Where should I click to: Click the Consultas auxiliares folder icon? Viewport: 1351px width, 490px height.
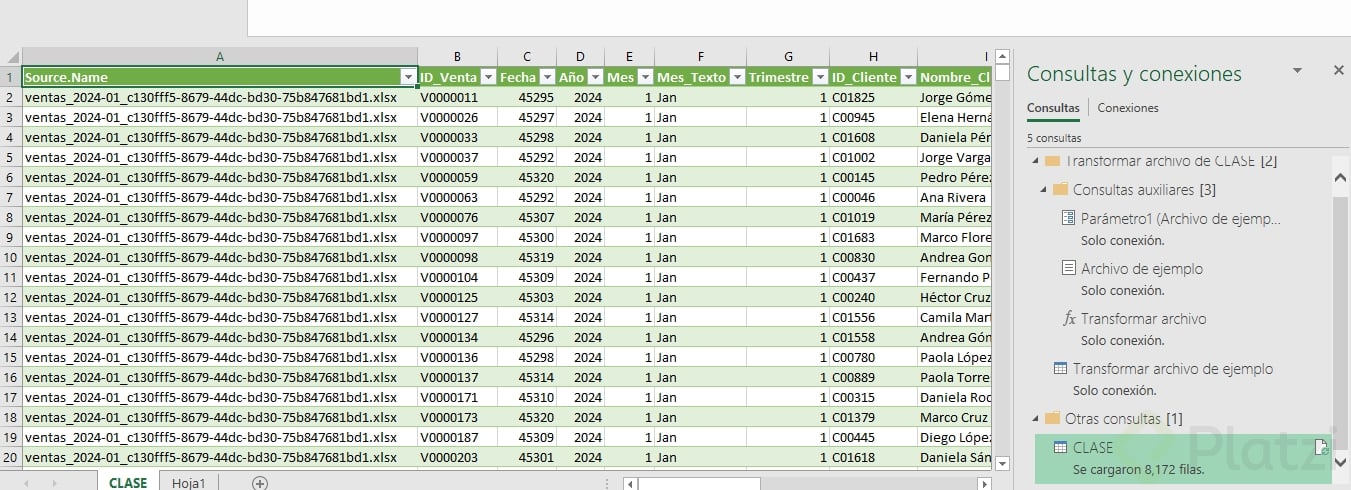point(1060,189)
